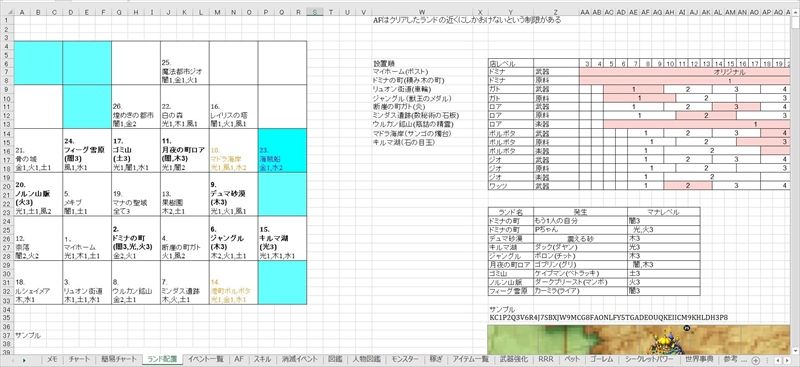The width and height of the screenshot is (800, 367).
Task: Click the row 1 header
Action: pos(6,20)
